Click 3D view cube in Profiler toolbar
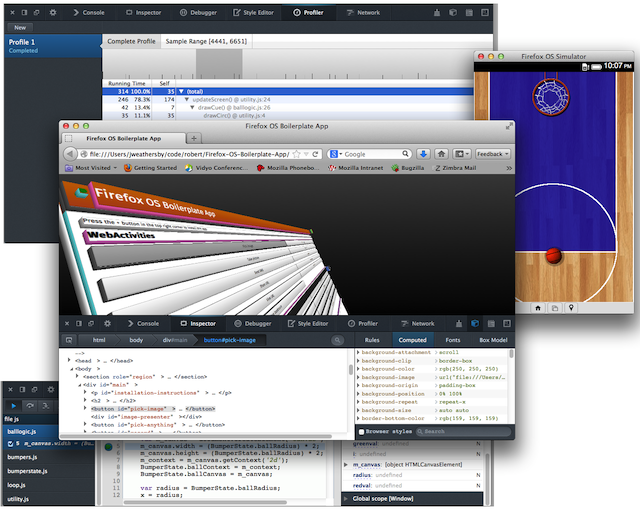Screen dimensions: 640x510 [x=453, y=13]
